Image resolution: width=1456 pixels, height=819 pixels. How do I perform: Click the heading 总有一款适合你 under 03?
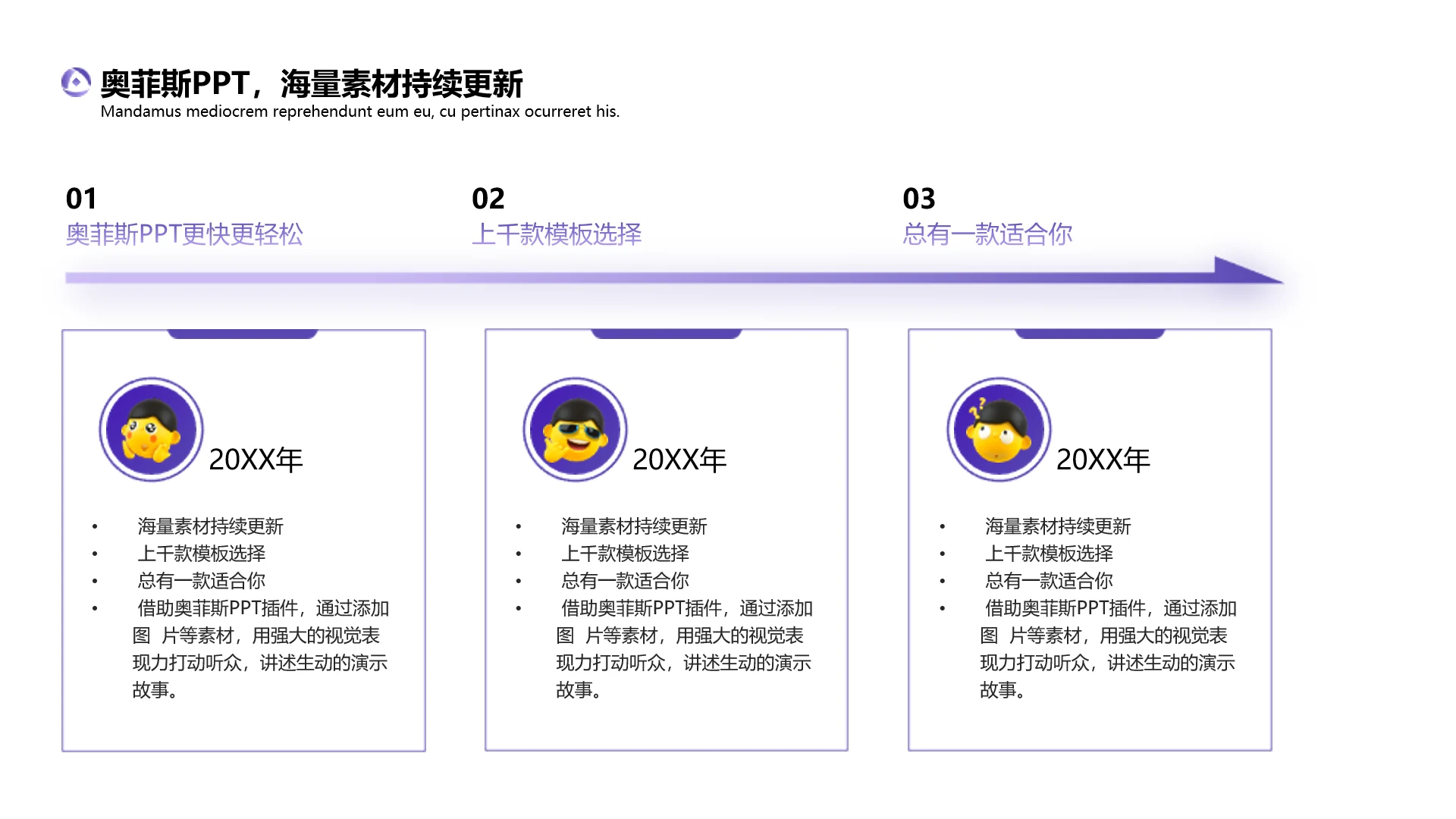coord(987,234)
